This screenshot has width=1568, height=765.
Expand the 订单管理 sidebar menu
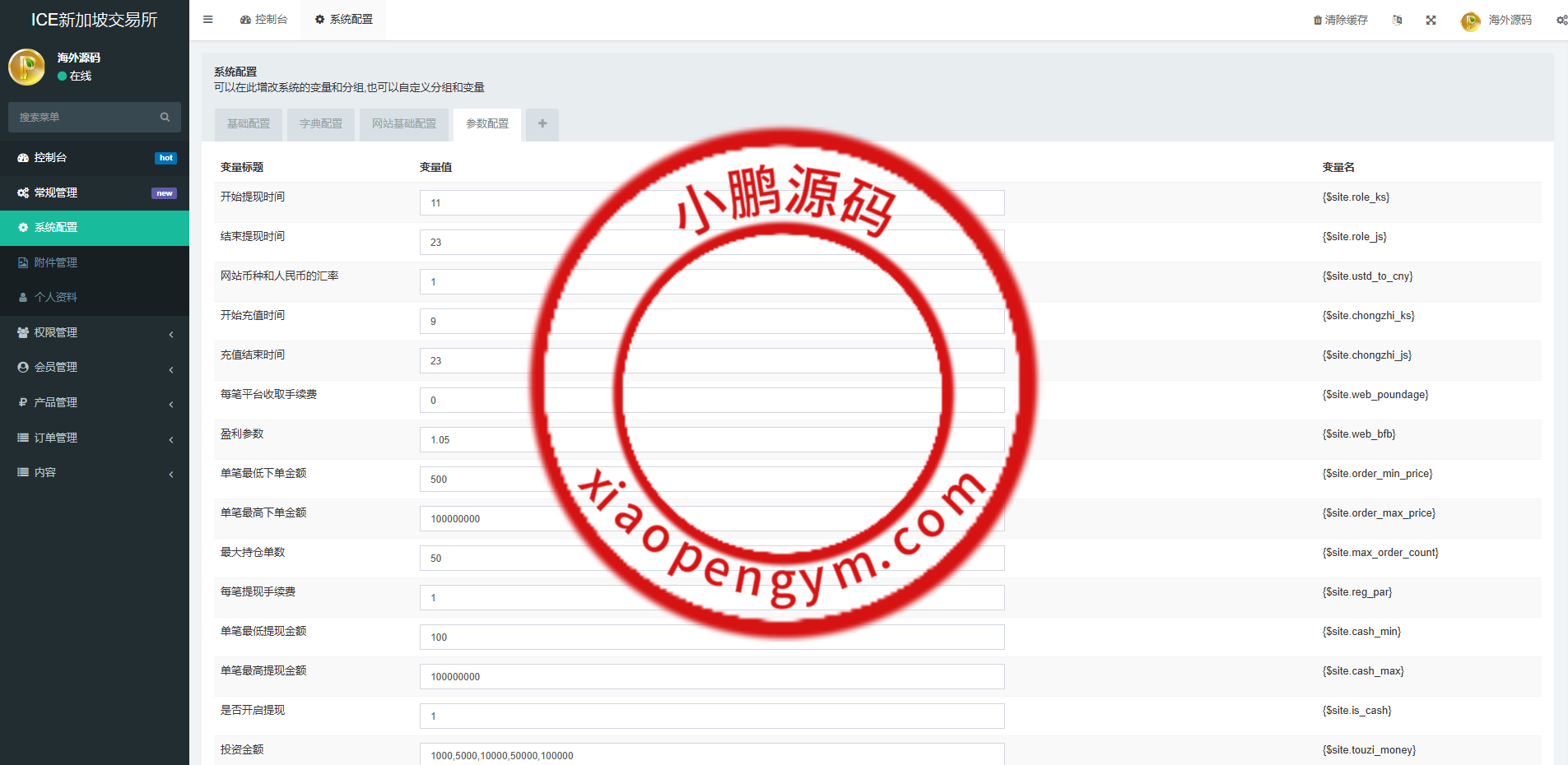95,438
